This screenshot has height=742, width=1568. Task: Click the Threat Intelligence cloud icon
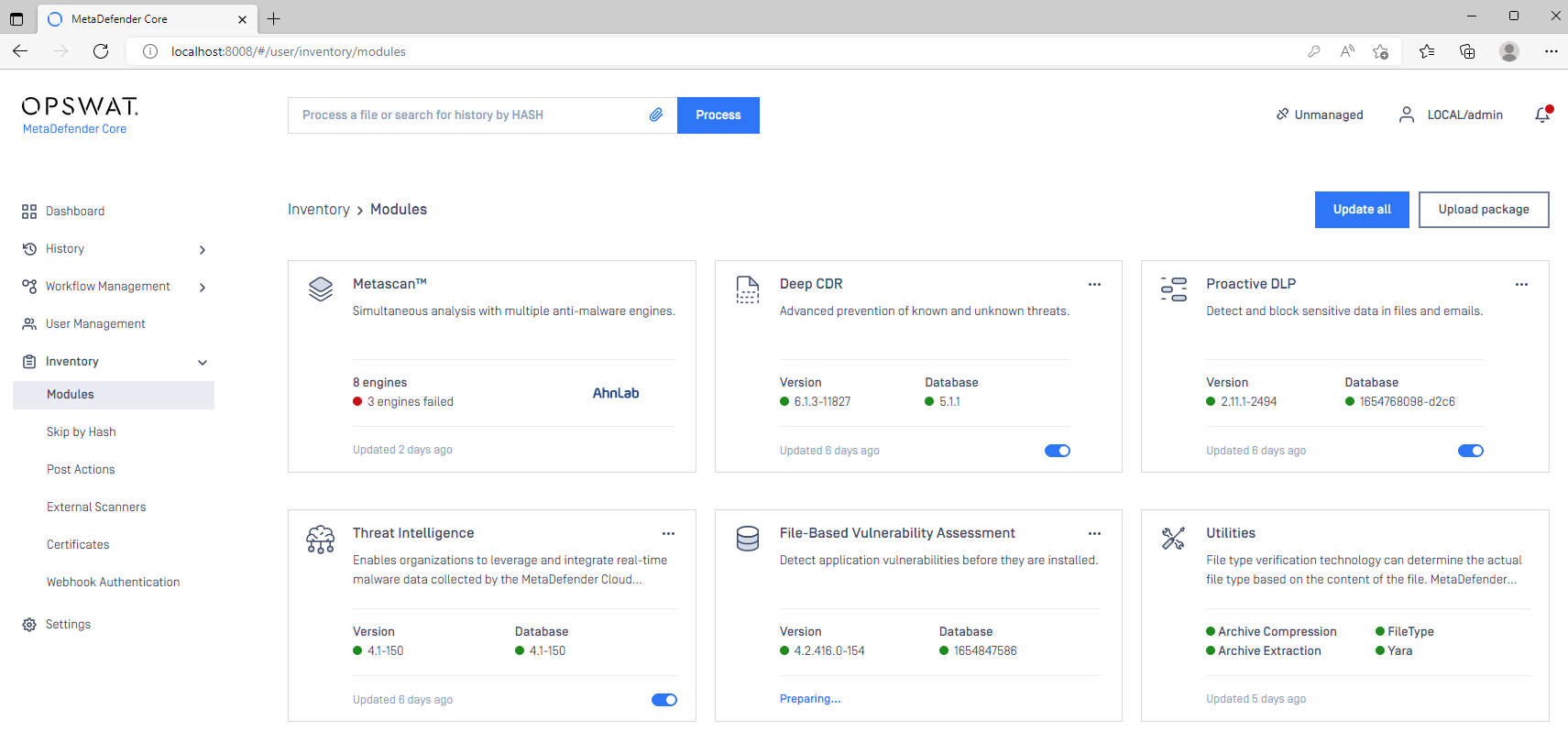321,539
